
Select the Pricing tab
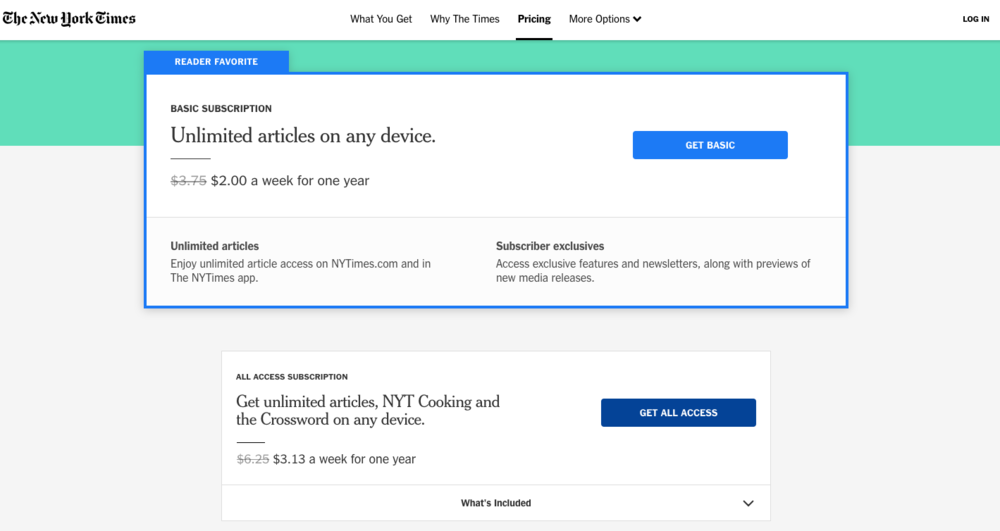pyautogui.click(x=534, y=19)
